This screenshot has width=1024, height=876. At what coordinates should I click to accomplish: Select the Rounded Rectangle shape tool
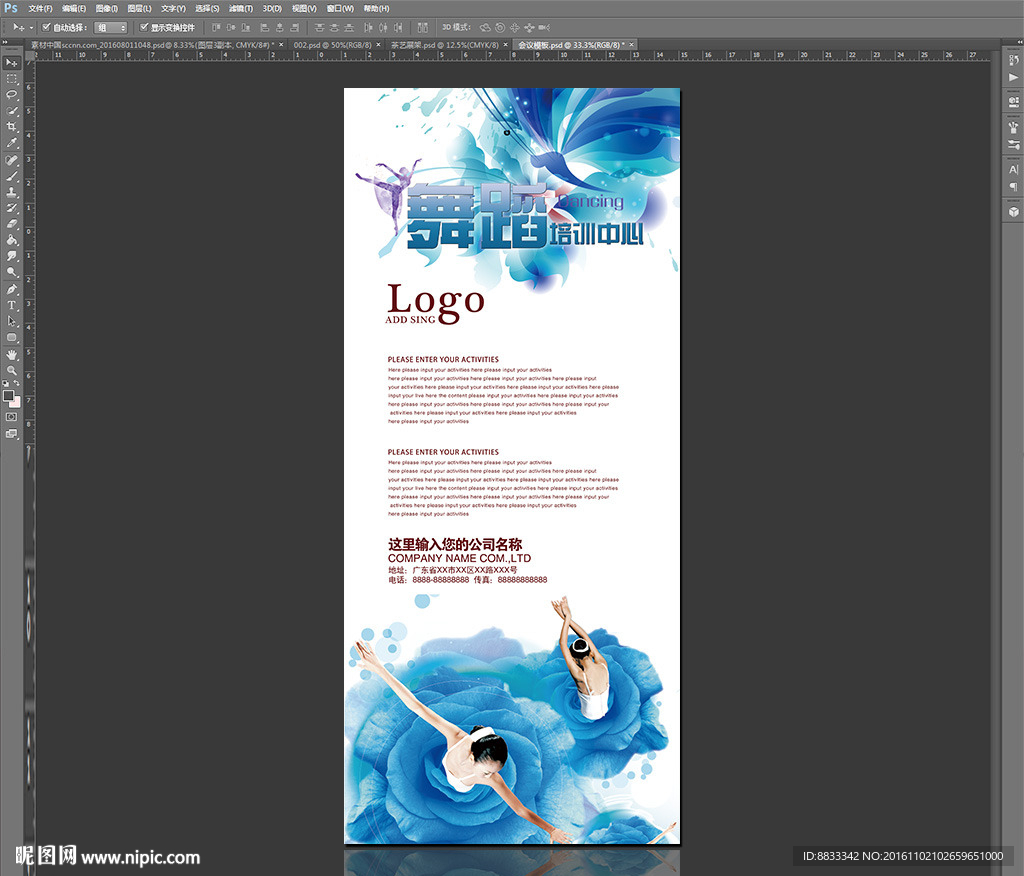pyautogui.click(x=12, y=338)
